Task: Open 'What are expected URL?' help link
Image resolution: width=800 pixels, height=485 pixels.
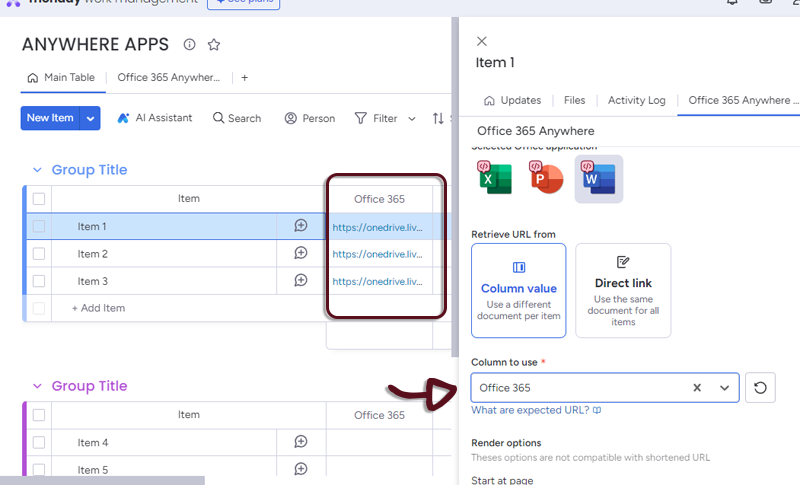Action: coord(536,410)
